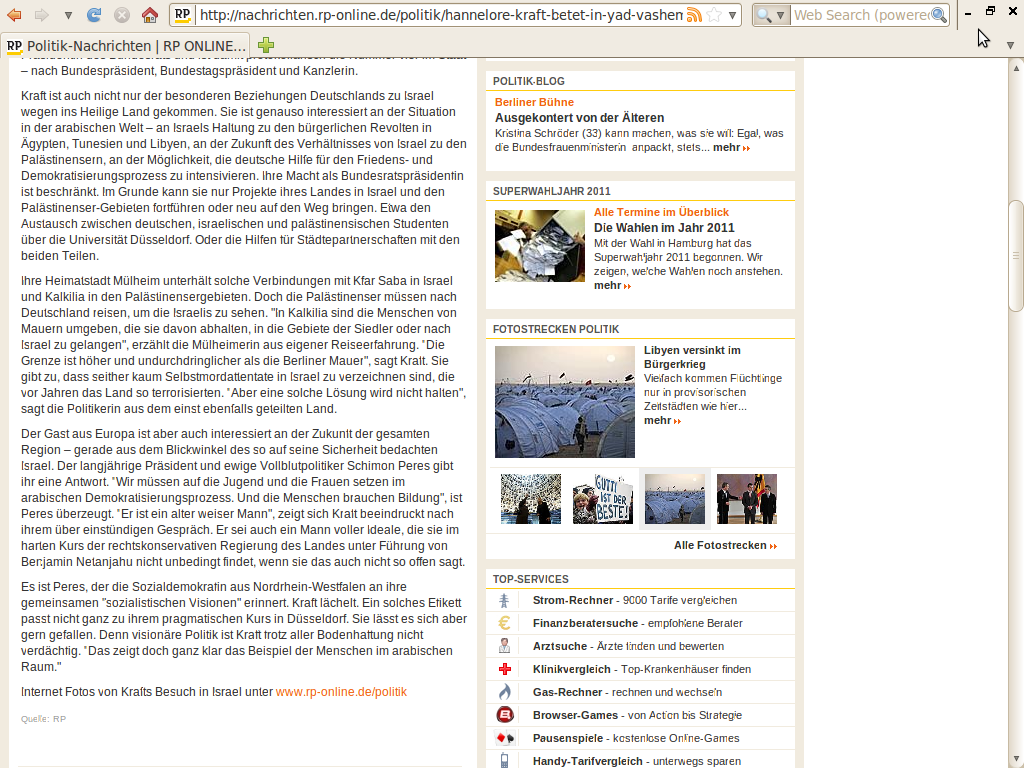The width and height of the screenshot is (1024, 768).
Task: Open the large refugee tent camp photo
Action: click(x=565, y=402)
